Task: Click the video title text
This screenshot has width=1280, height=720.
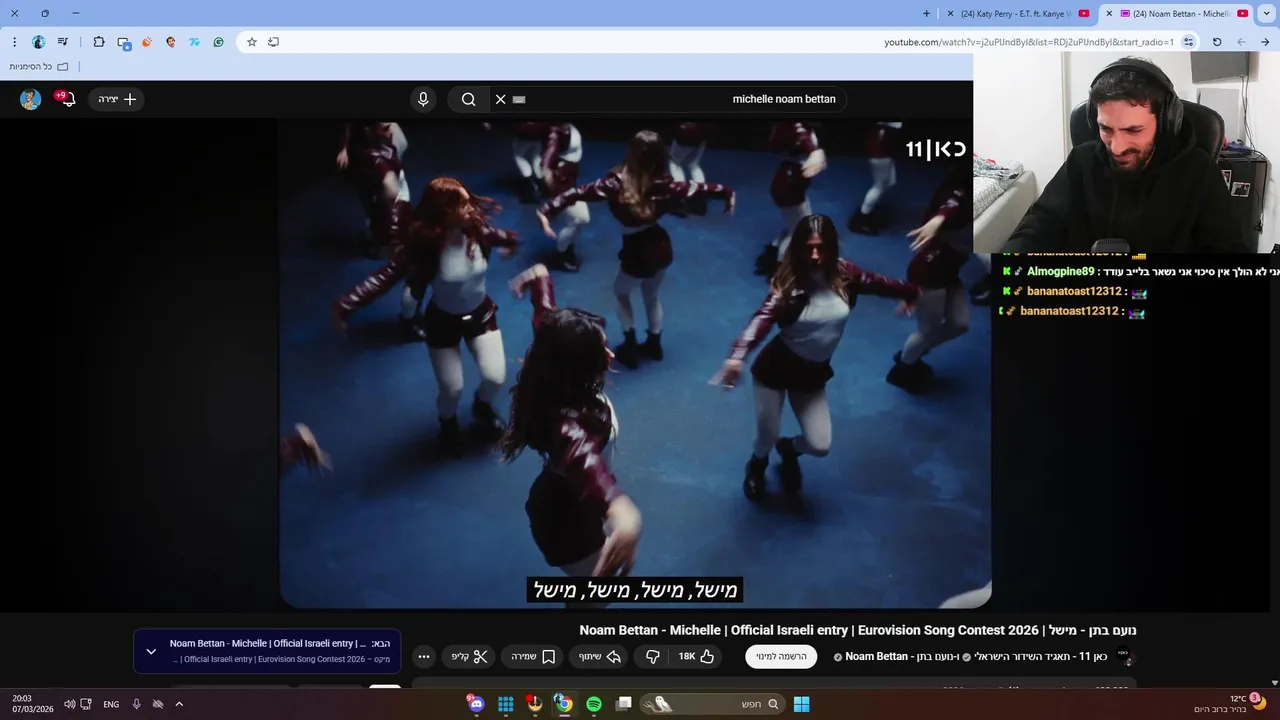Action: point(858,630)
